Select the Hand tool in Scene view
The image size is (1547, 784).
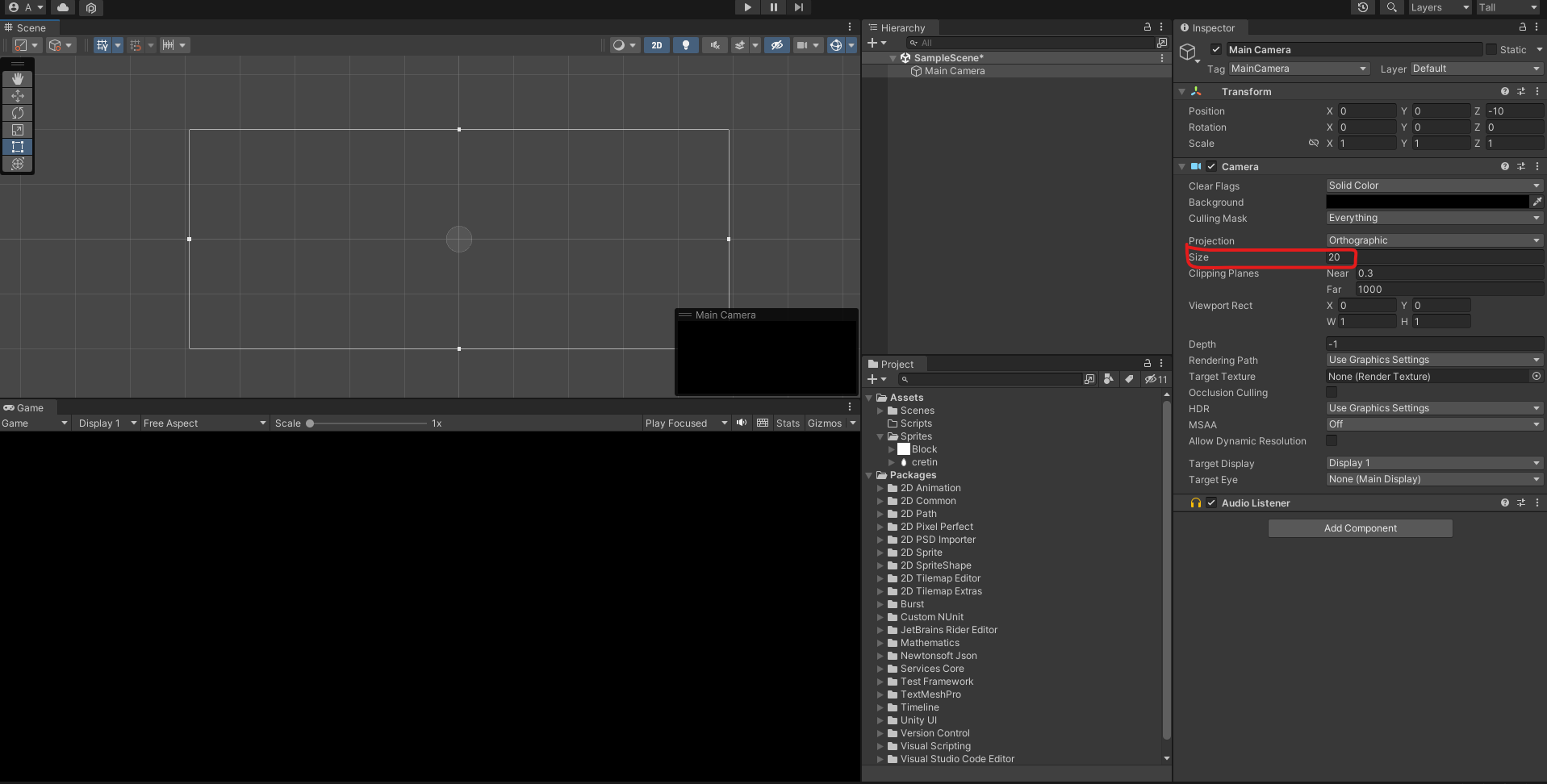coord(18,79)
